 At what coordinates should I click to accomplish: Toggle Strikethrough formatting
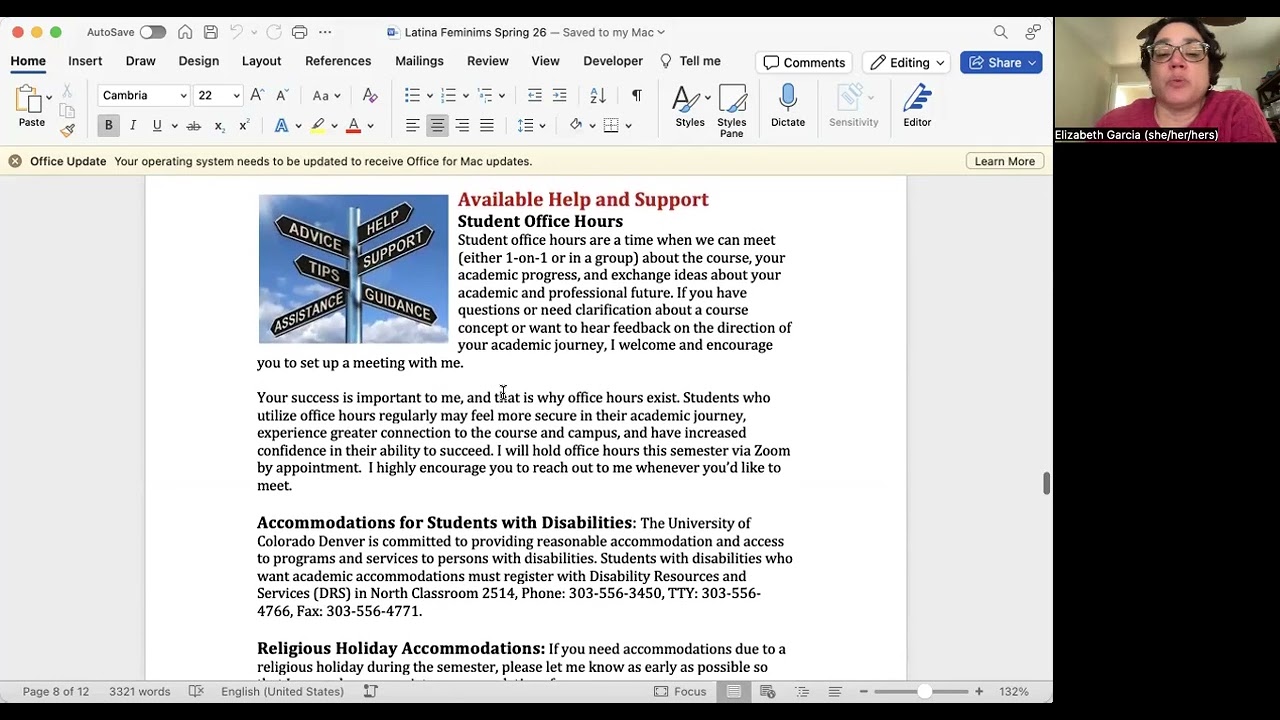[193, 125]
